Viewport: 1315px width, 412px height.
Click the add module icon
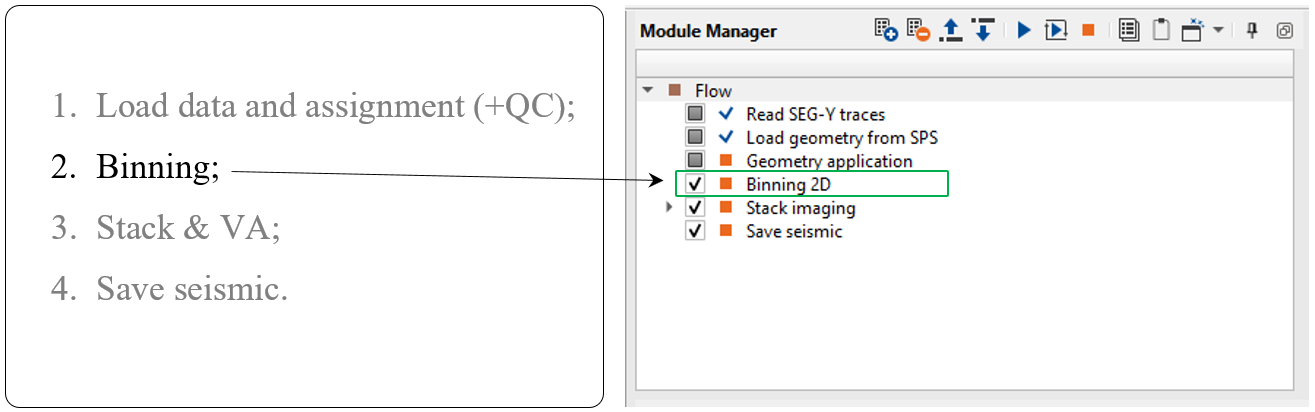pyautogui.click(x=886, y=30)
